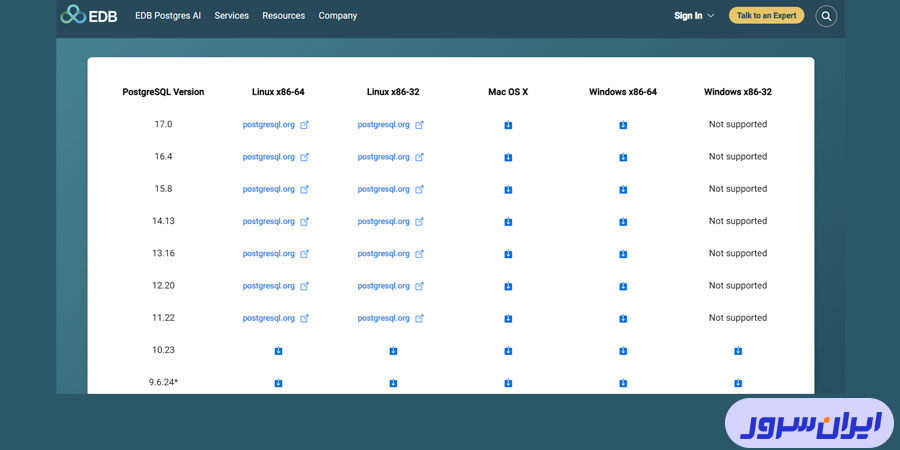Open postgresql.org link for 14.13 Linux x86-64
The image size is (900, 450).
pos(276,221)
